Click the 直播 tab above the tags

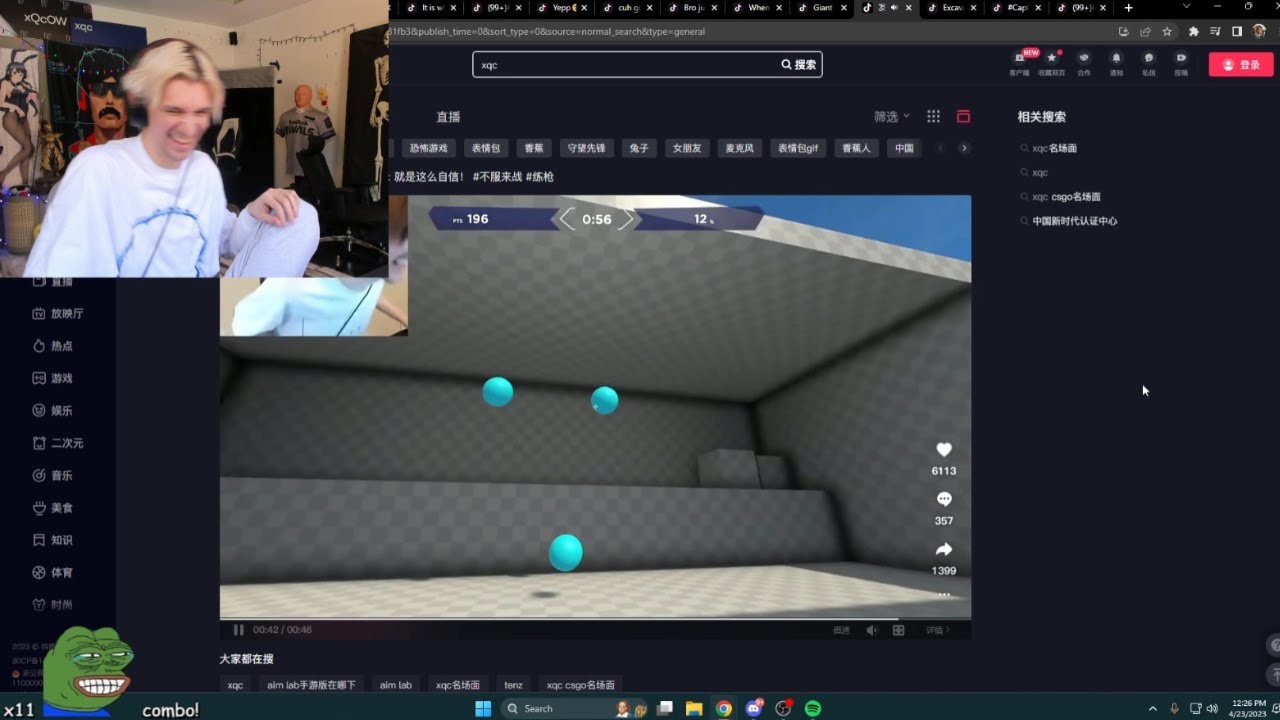[448, 117]
